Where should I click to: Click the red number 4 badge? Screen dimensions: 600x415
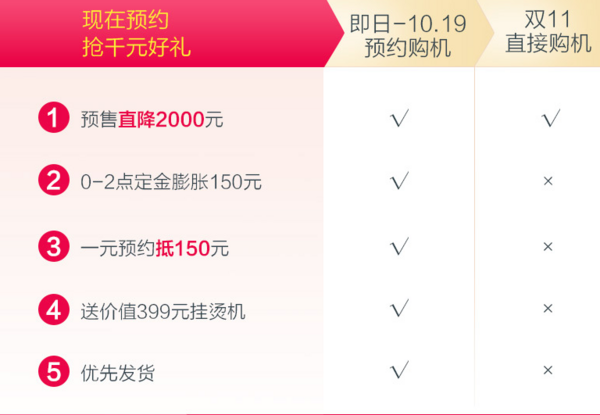click(x=54, y=310)
